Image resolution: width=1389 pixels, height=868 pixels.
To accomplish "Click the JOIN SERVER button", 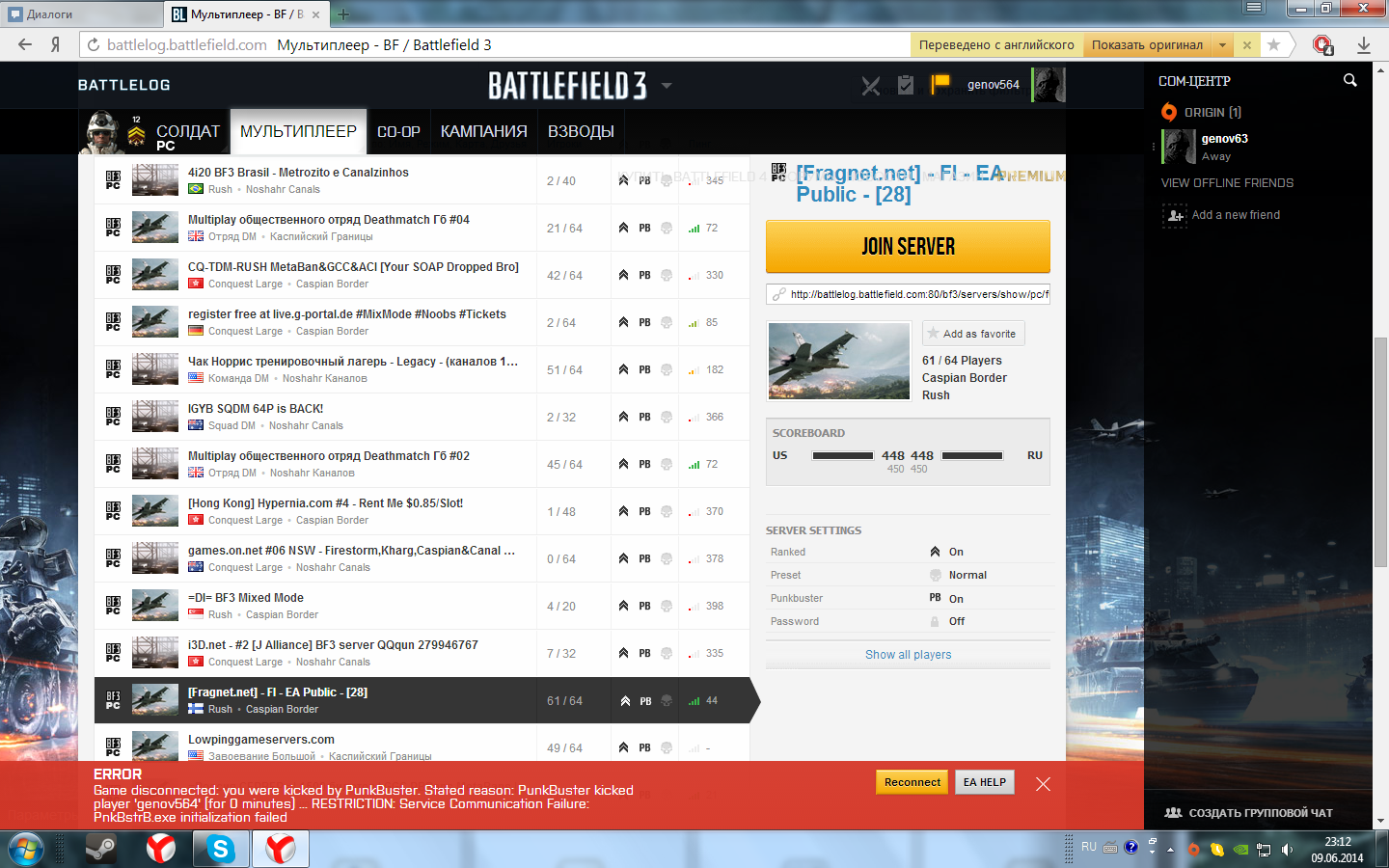I will coord(908,247).
